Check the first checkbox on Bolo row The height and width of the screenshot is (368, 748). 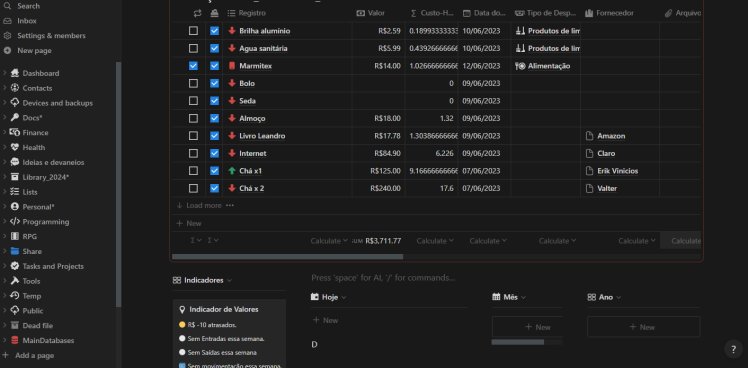(x=193, y=83)
